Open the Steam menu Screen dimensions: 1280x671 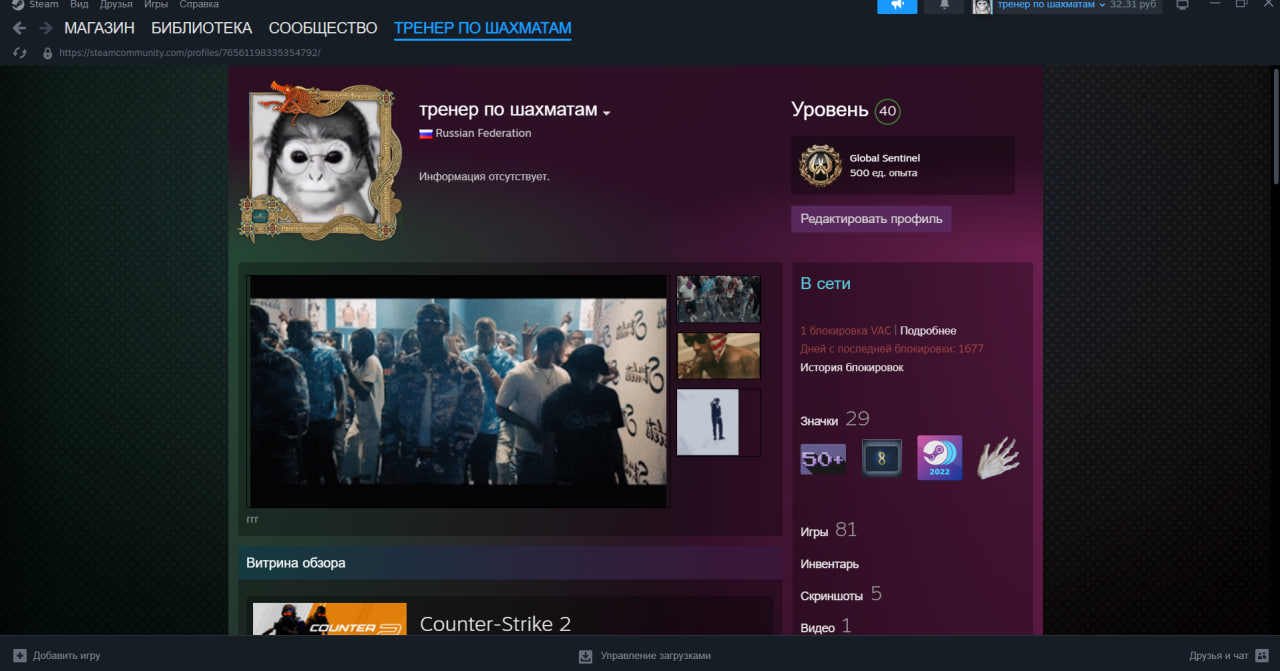tap(44, 5)
